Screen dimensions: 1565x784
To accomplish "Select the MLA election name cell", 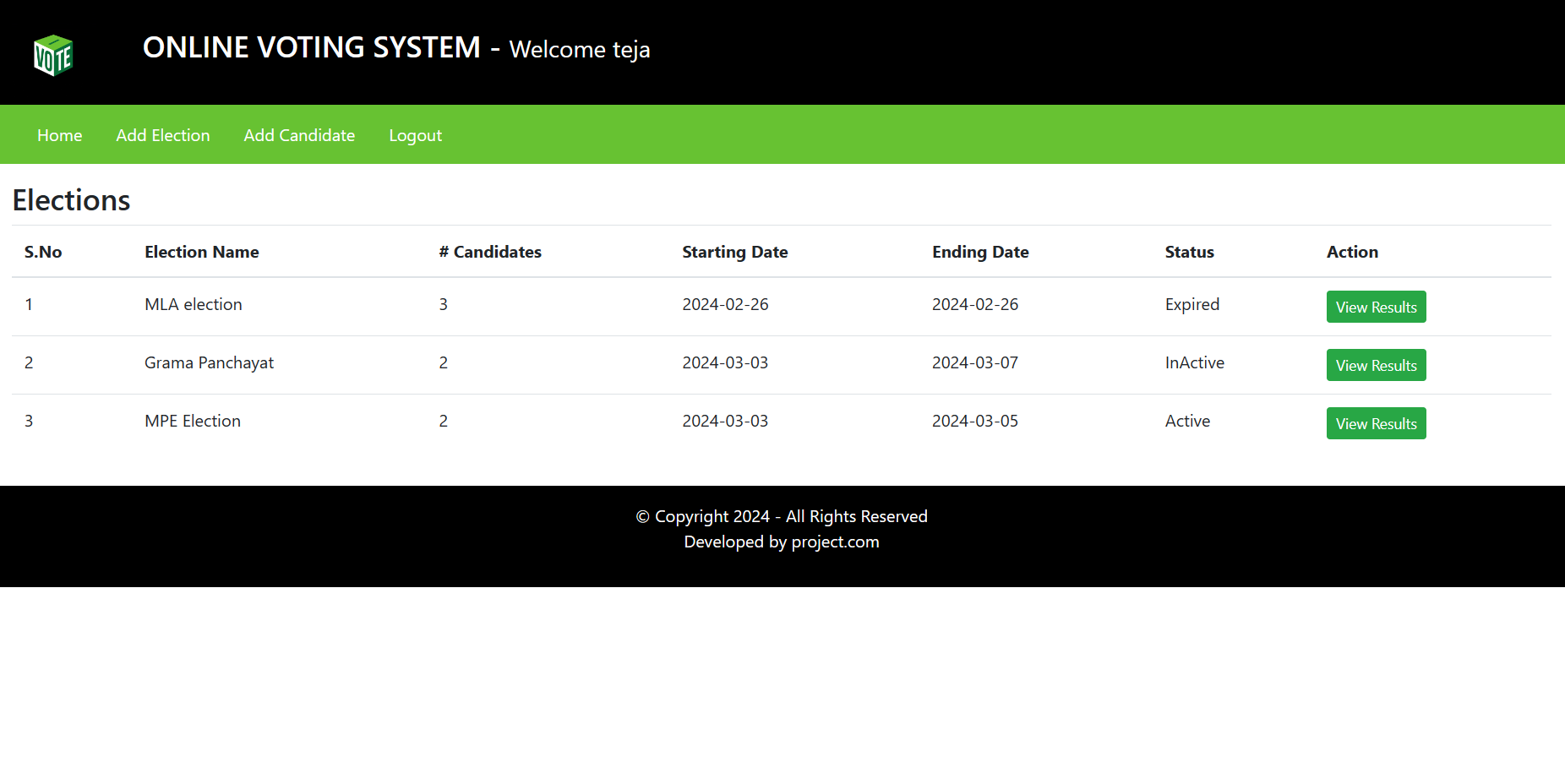I will 193,304.
